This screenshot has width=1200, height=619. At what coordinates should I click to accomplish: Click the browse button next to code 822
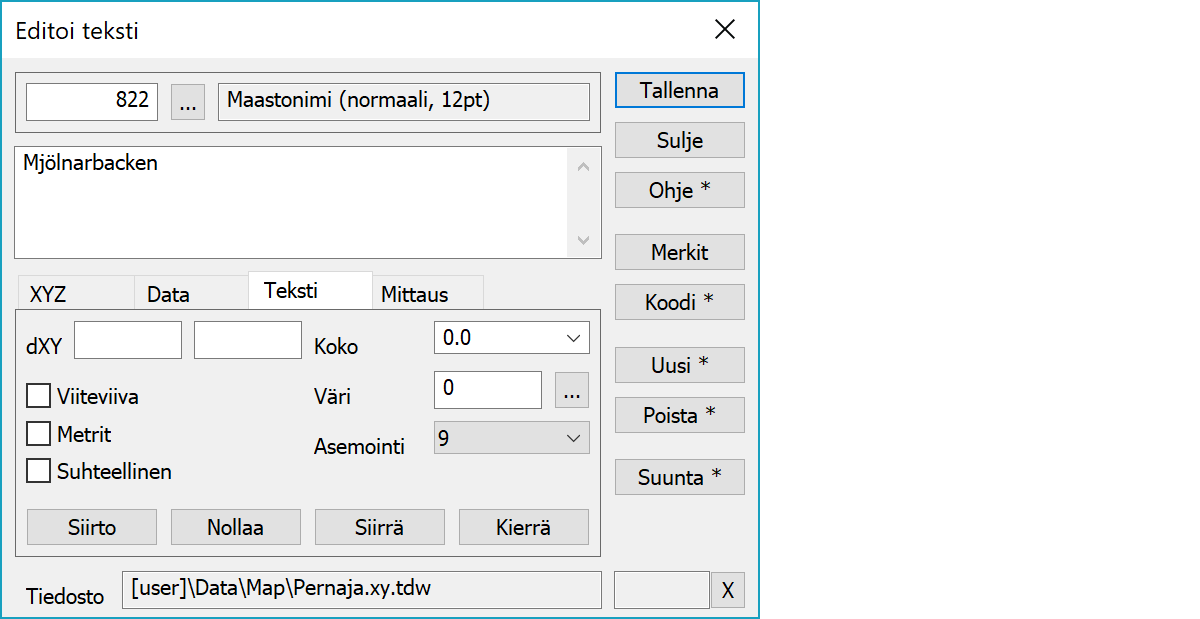(188, 102)
